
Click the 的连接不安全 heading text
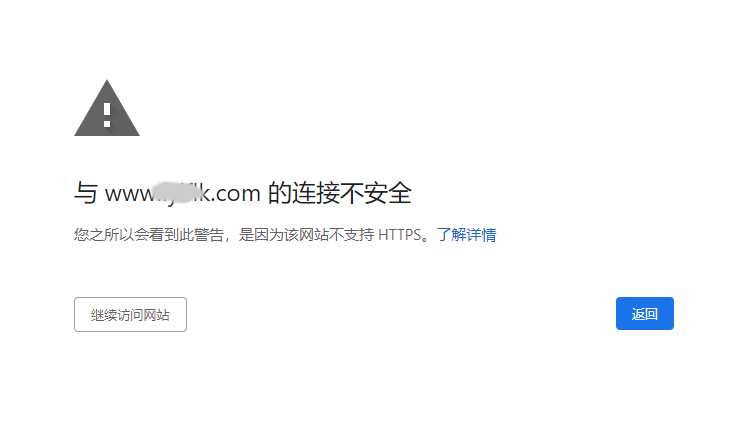coord(339,193)
